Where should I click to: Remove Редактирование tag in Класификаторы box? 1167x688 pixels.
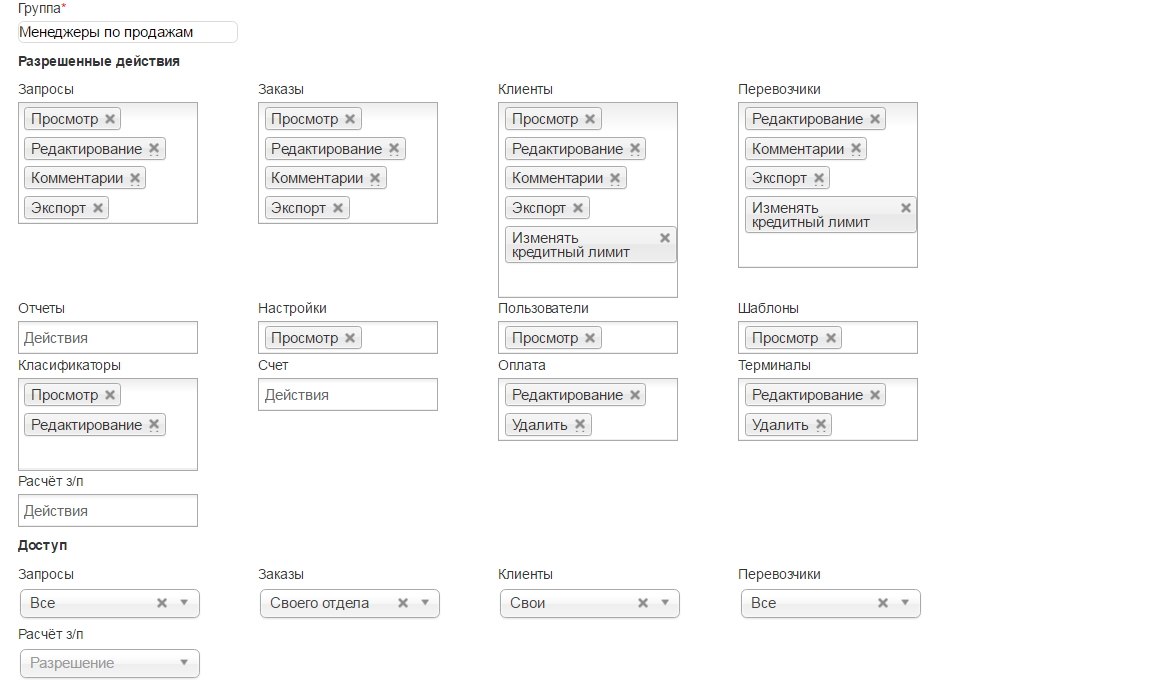pos(154,424)
